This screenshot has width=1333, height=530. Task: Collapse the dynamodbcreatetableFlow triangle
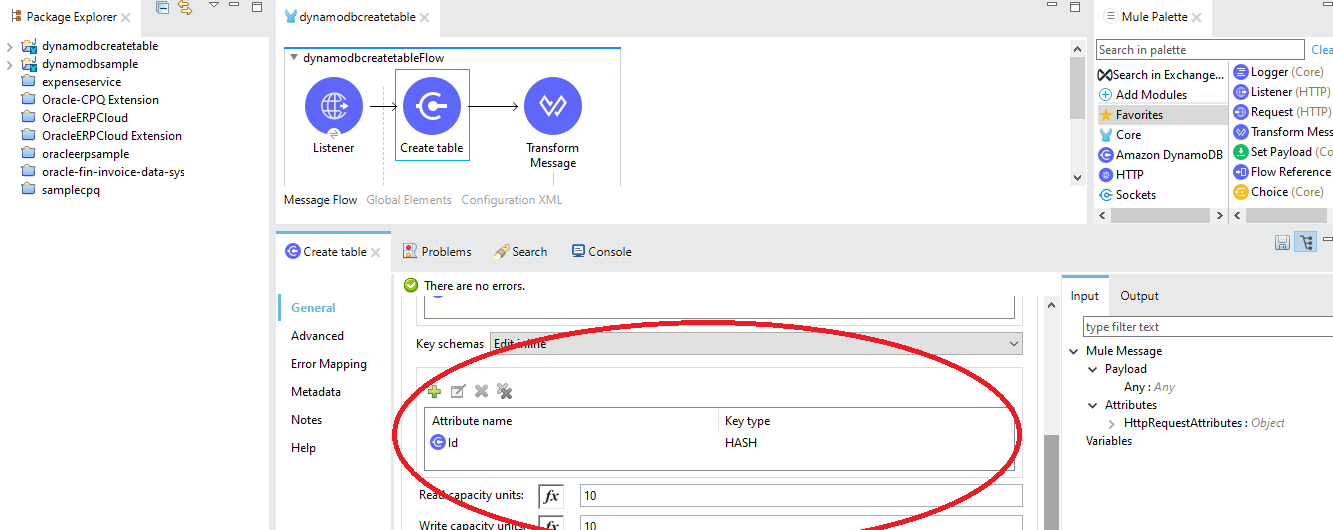tap(294, 58)
